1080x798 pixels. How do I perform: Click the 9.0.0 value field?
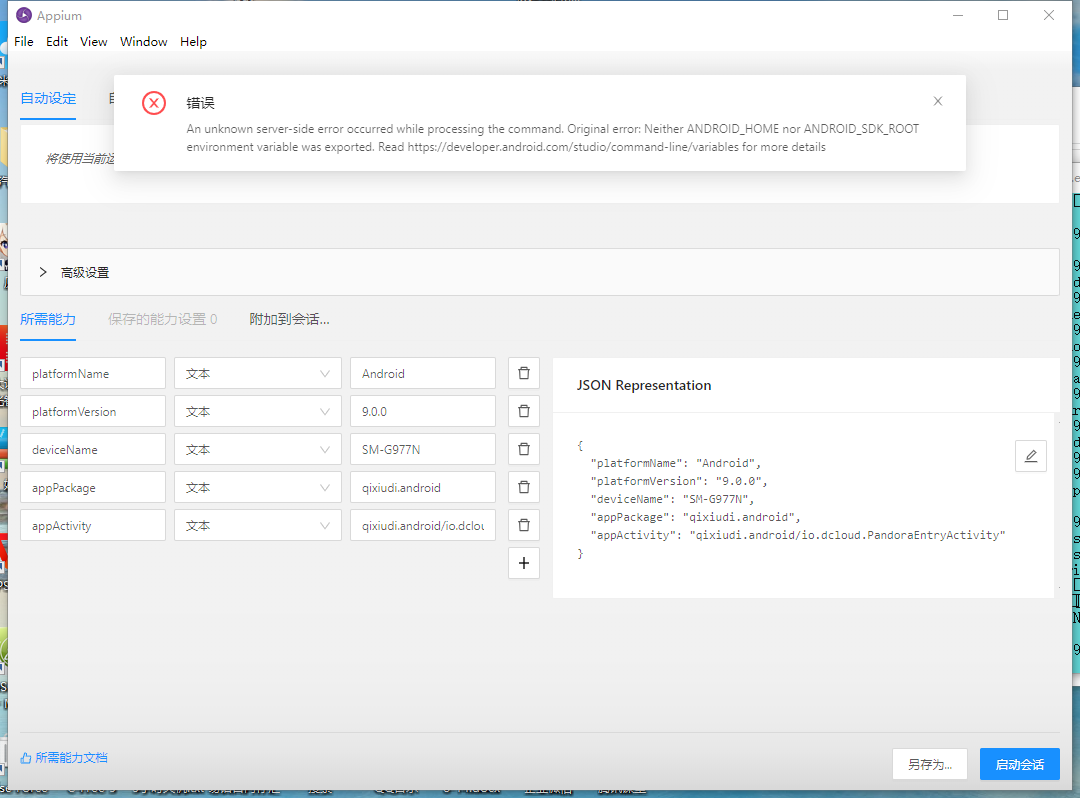(423, 411)
